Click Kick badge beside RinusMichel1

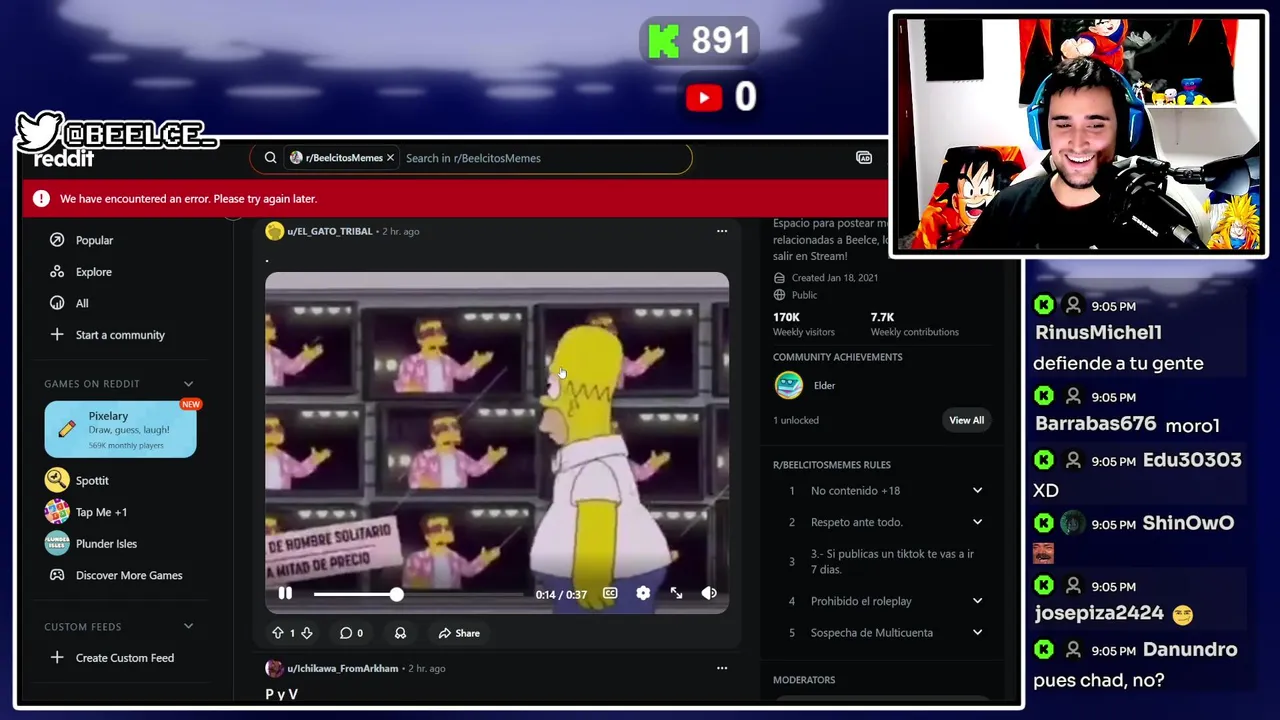tap(1044, 305)
